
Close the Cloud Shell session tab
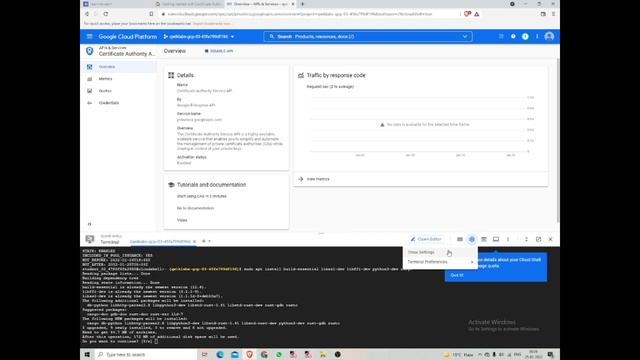194,242
